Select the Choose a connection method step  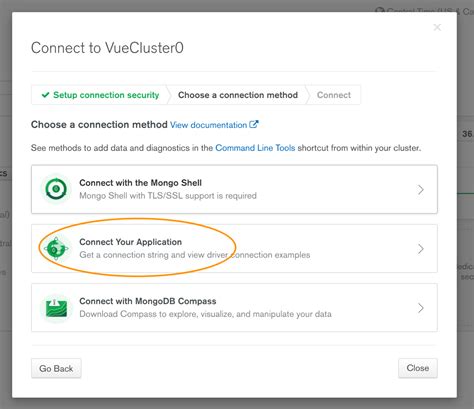tap(238, 95)
